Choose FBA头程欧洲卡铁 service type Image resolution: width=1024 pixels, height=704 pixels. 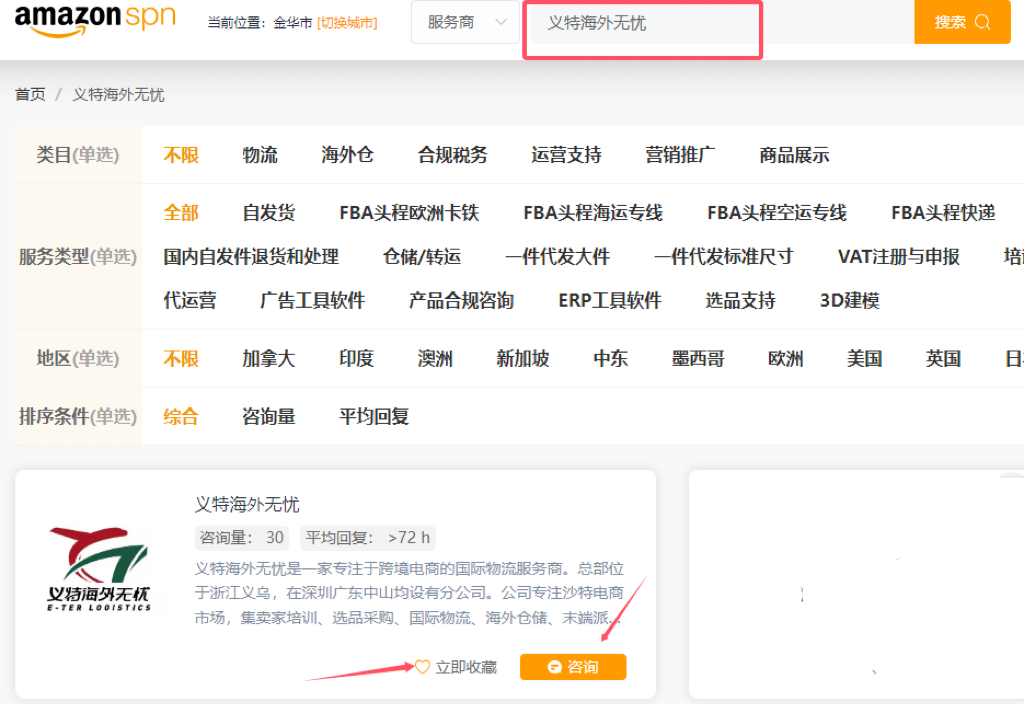tap(409, 213)
